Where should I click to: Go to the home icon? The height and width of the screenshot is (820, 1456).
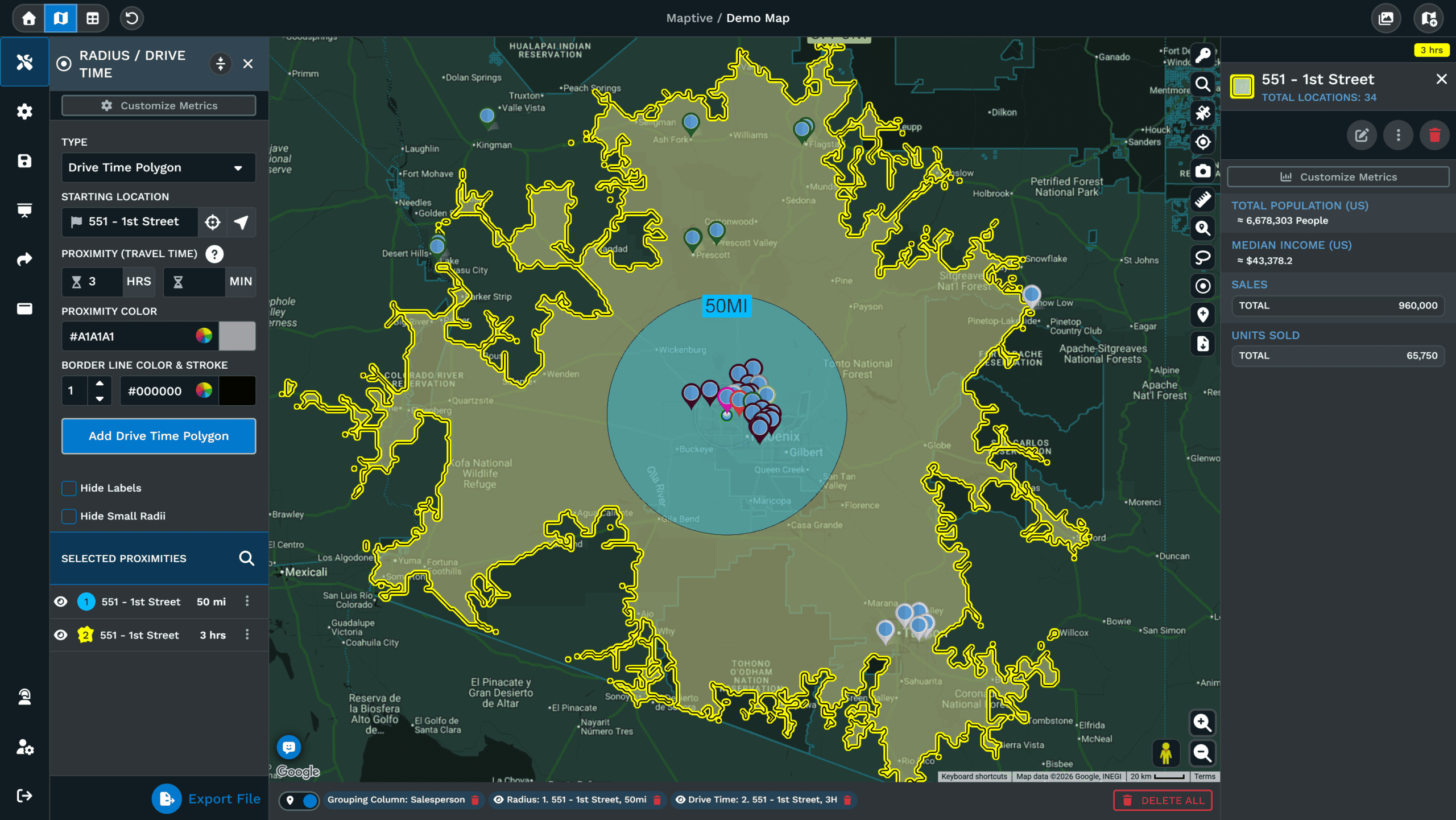[28, 18]
